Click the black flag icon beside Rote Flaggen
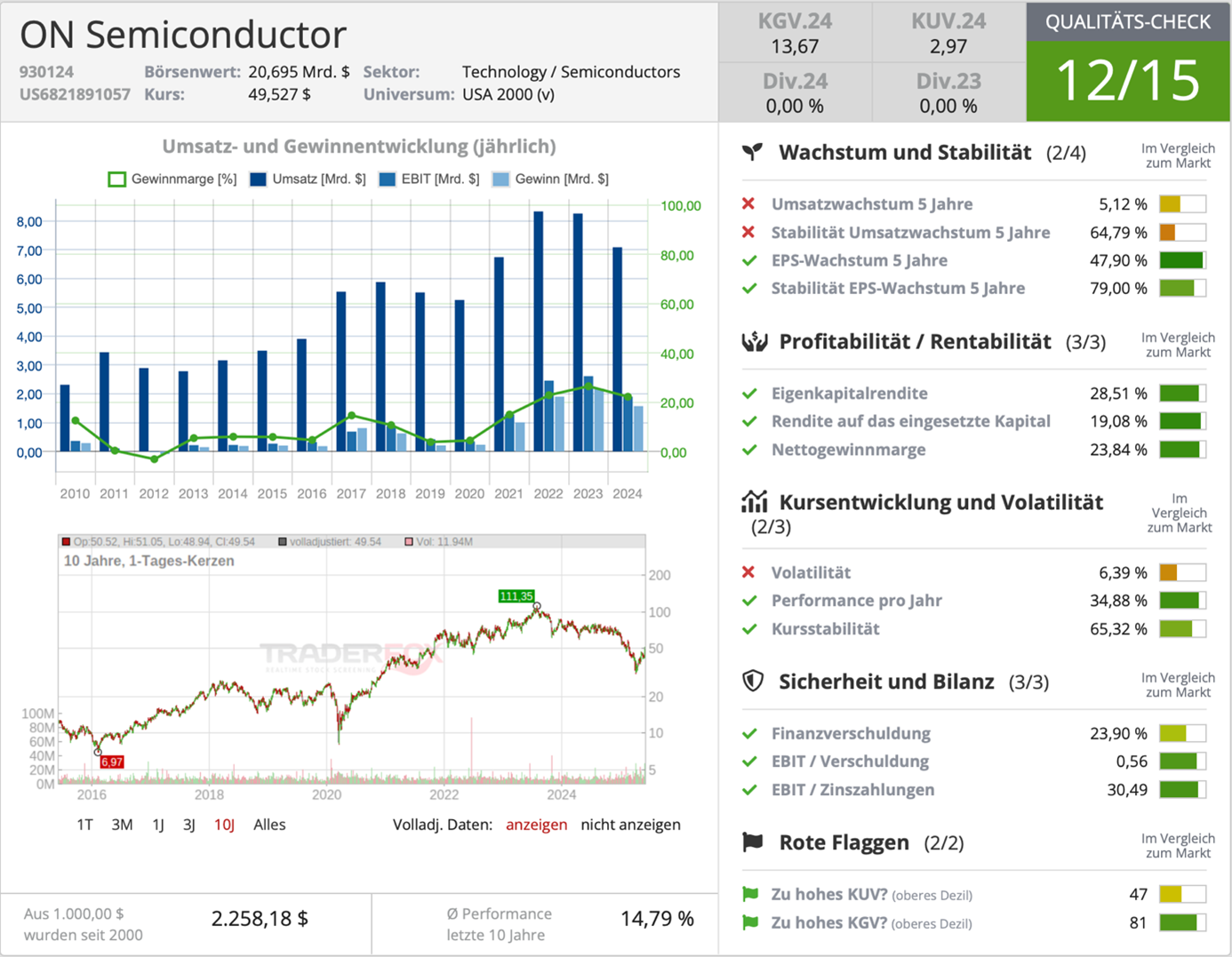Screen dimensions: 1232x957 click(x=753, y=842)
